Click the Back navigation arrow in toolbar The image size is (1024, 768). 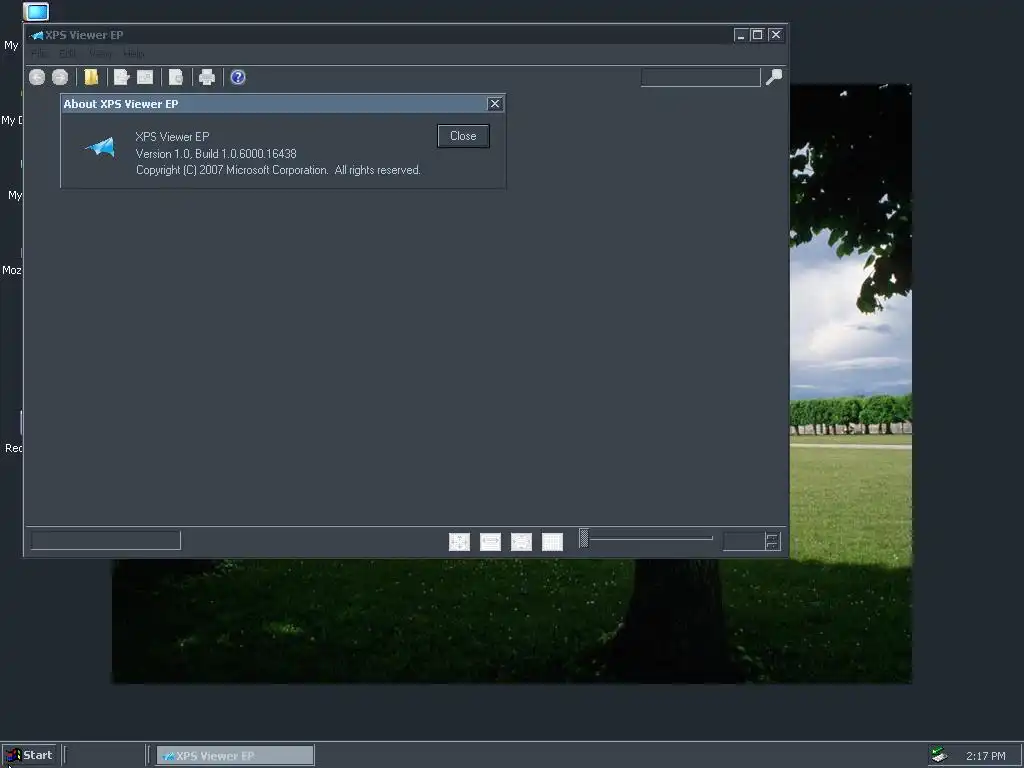37,78
